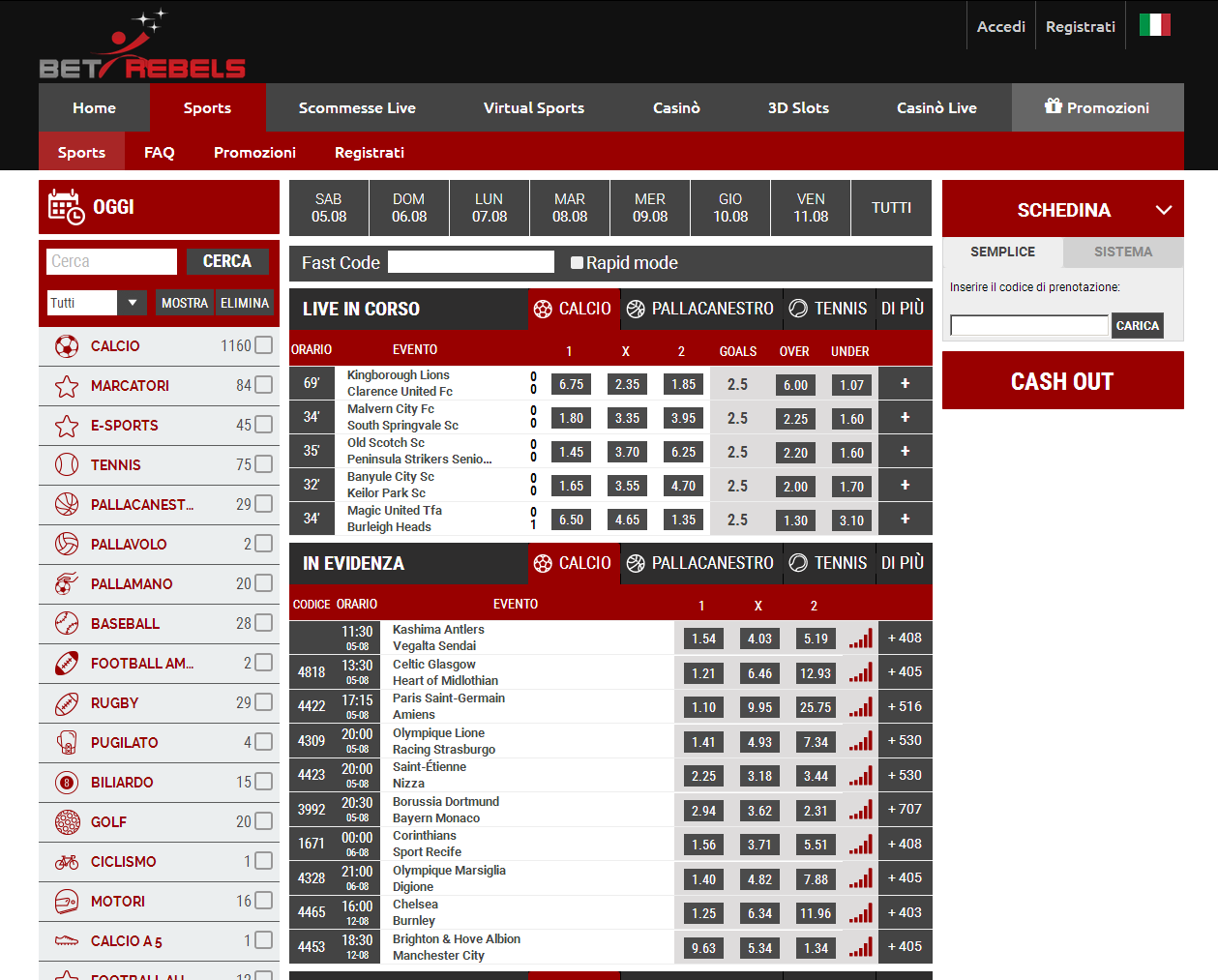
Task: Check the Pallacanestro sidebar checkbox
Action: point(264,504)
